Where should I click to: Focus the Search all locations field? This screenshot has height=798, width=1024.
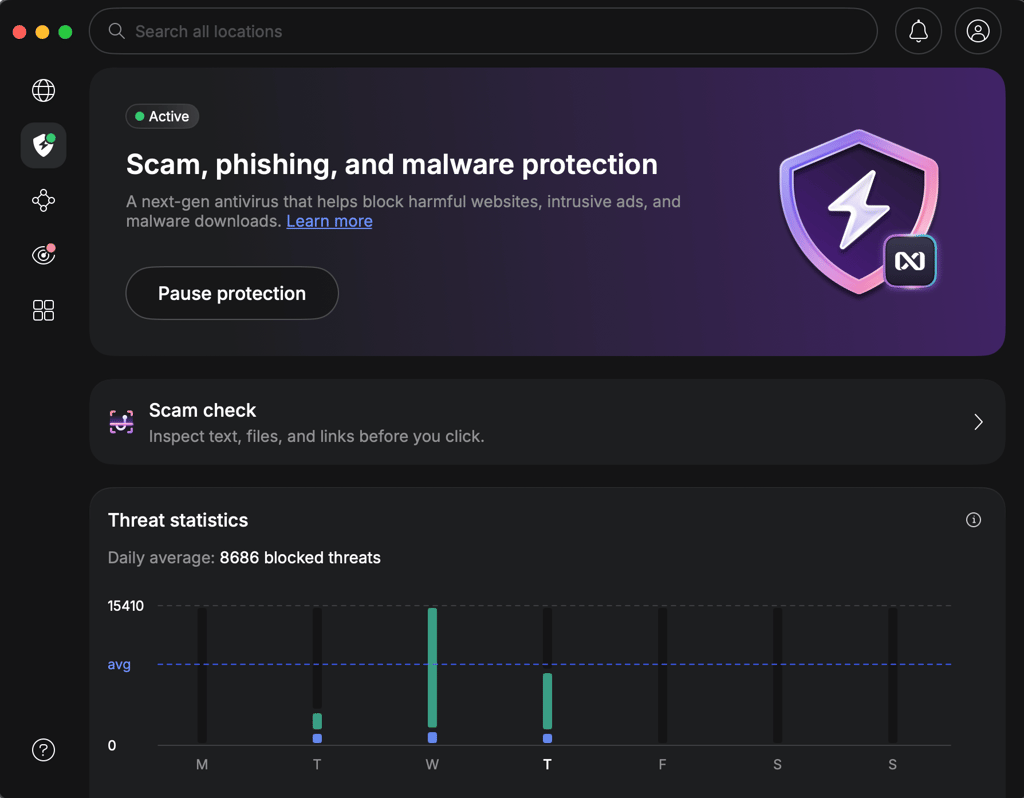click(483, 31)
